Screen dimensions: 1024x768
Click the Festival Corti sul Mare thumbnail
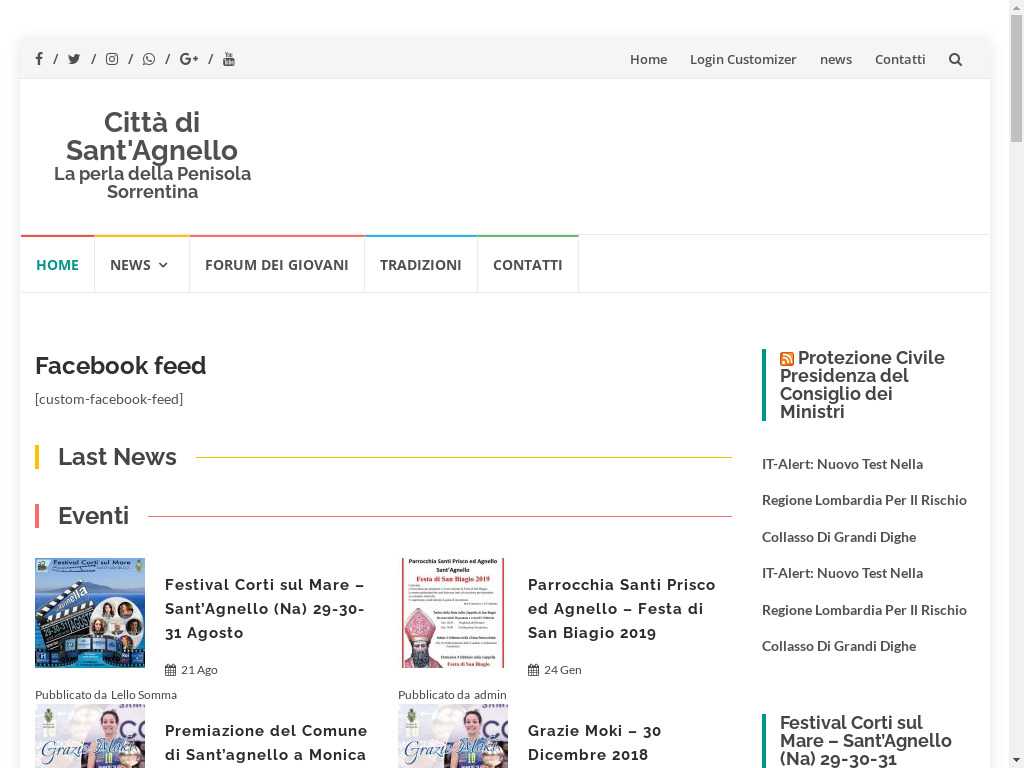coord(90,612)
